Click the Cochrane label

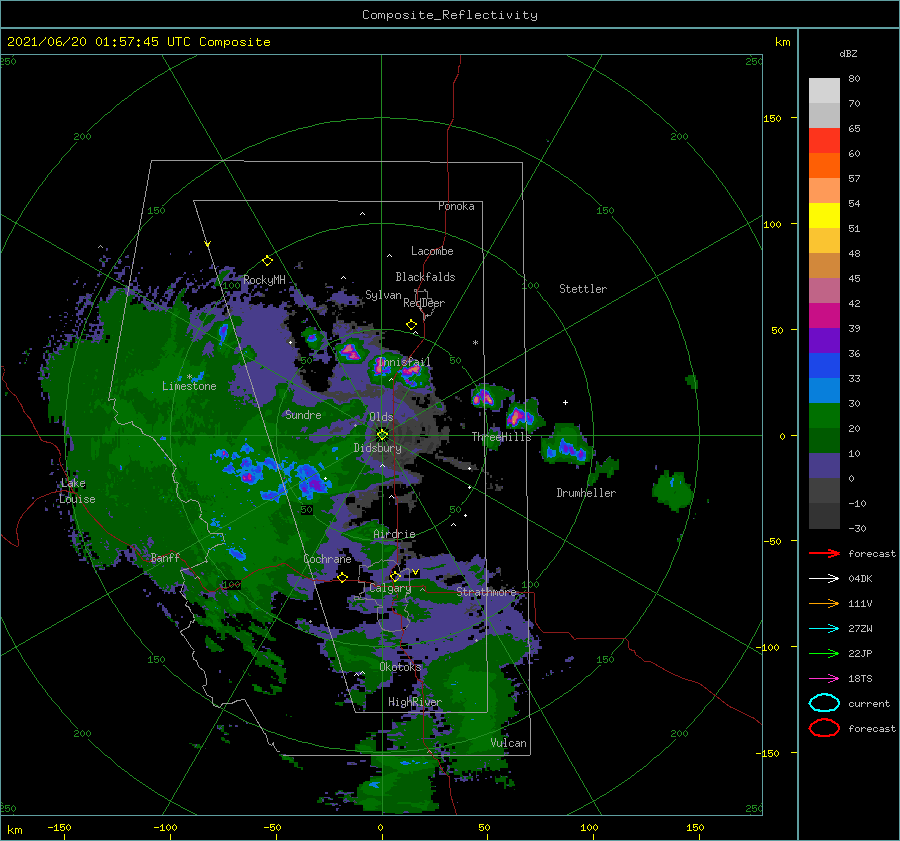point(327,559)
